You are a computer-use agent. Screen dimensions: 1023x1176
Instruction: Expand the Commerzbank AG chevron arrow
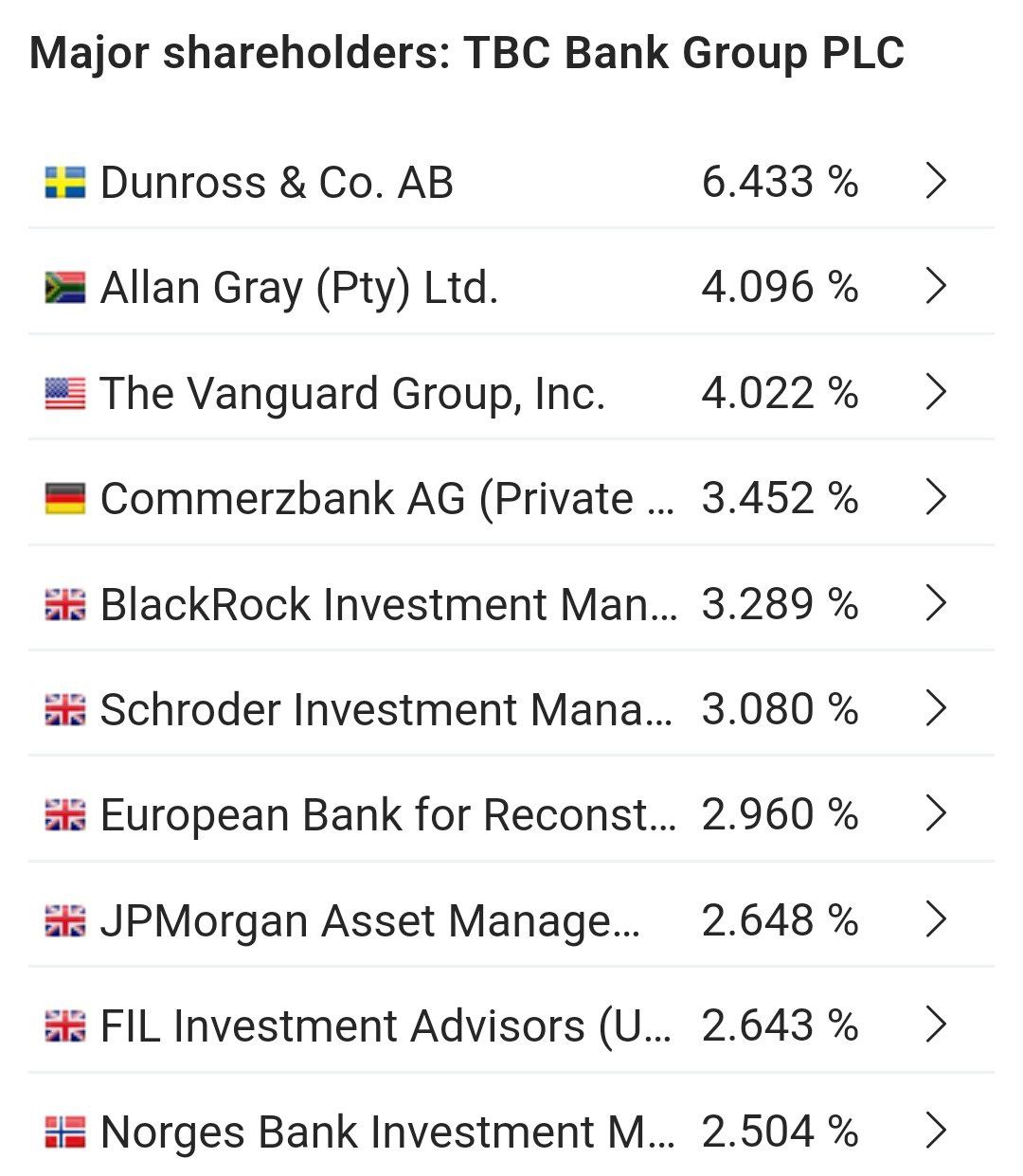pos(935,497)
